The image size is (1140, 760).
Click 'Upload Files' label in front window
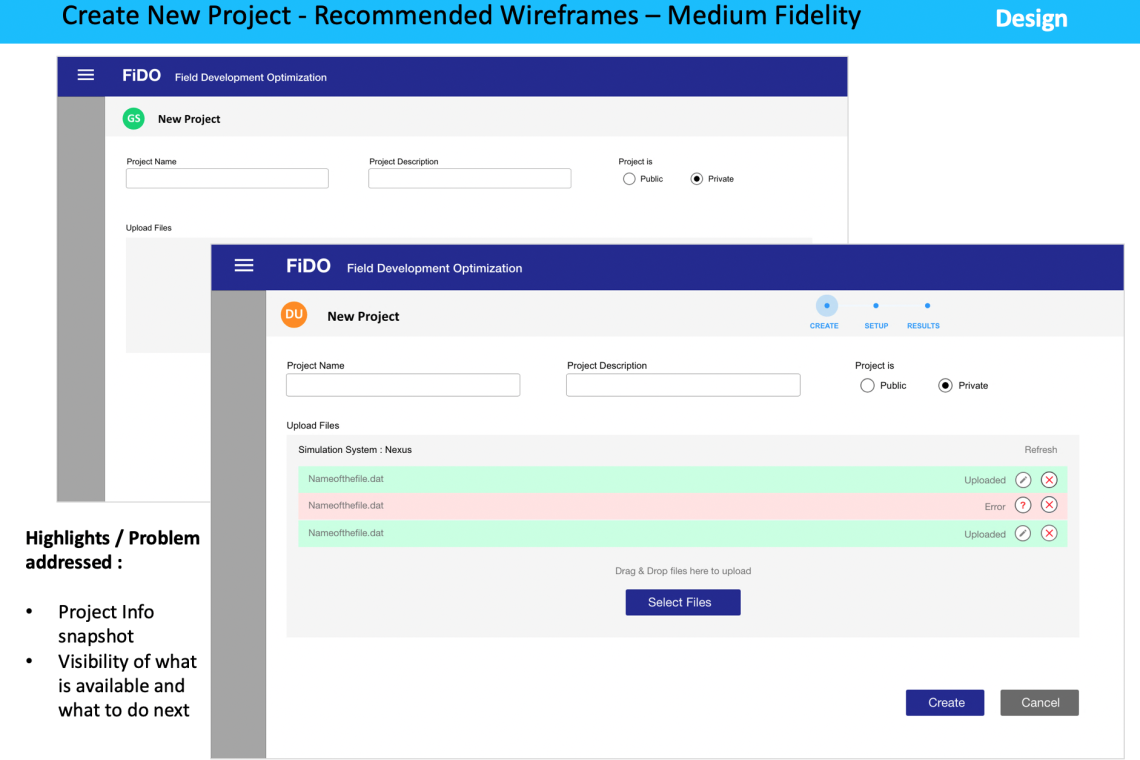click(313, 425)
